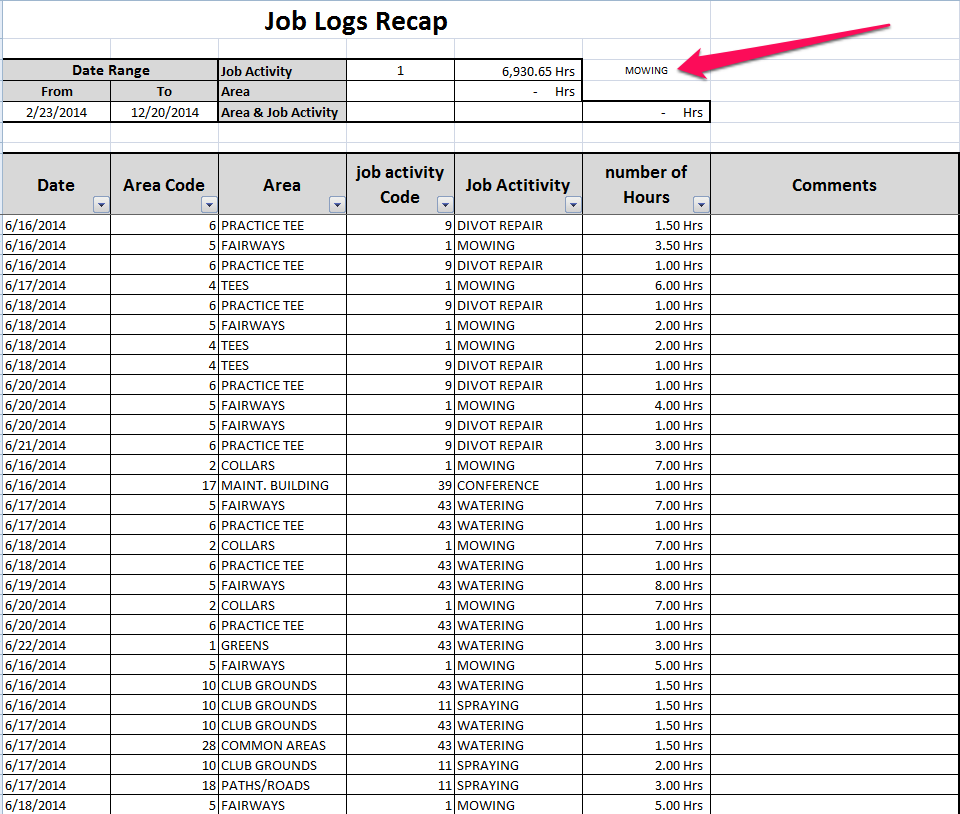This screenshot has height=814, width=960.
Task: Click job activity code 39 cell
Action: (400, 485)
